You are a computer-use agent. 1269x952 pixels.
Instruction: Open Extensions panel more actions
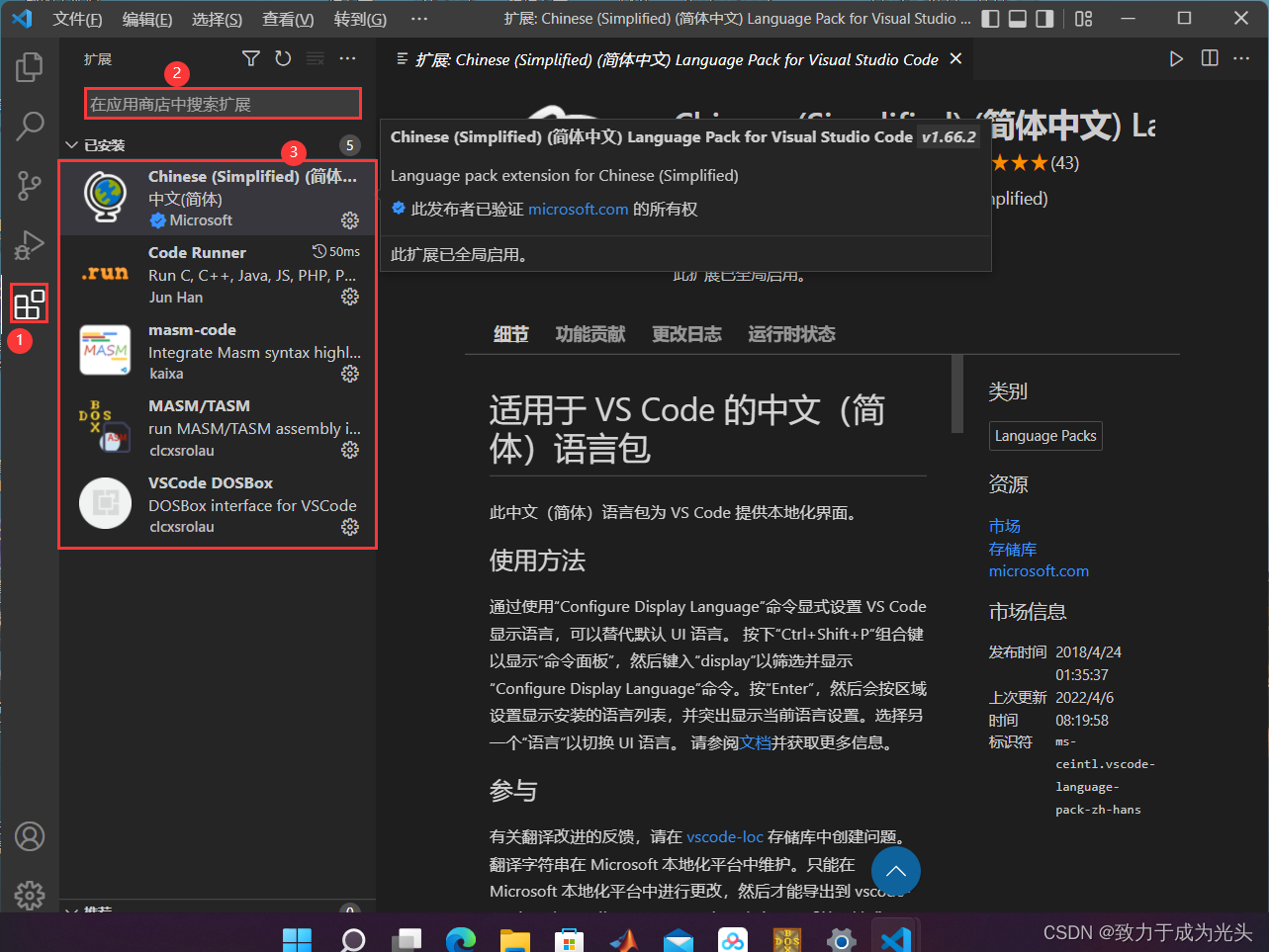347,59
